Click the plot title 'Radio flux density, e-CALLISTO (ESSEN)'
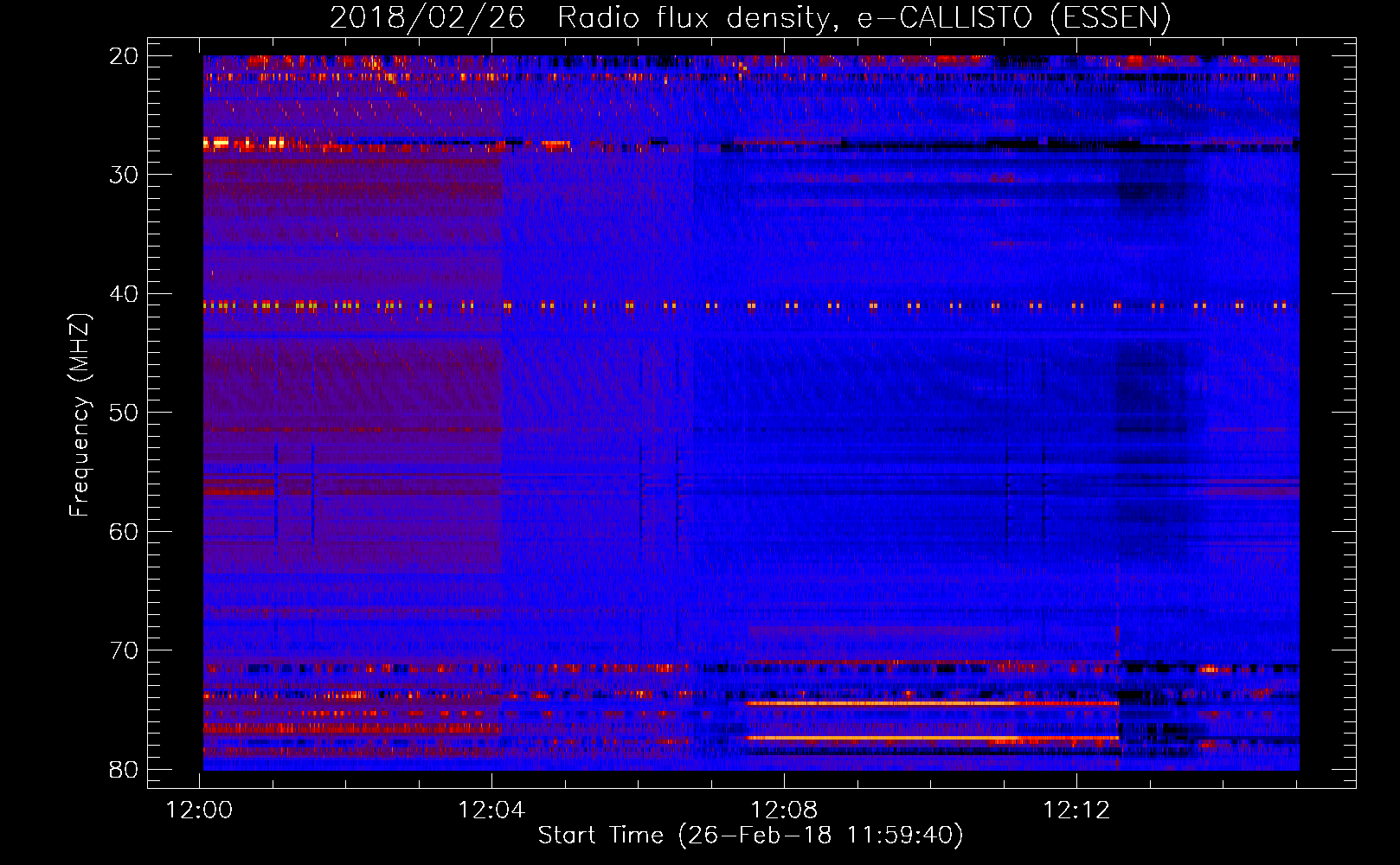The image size is (1400, 865). 864,18
